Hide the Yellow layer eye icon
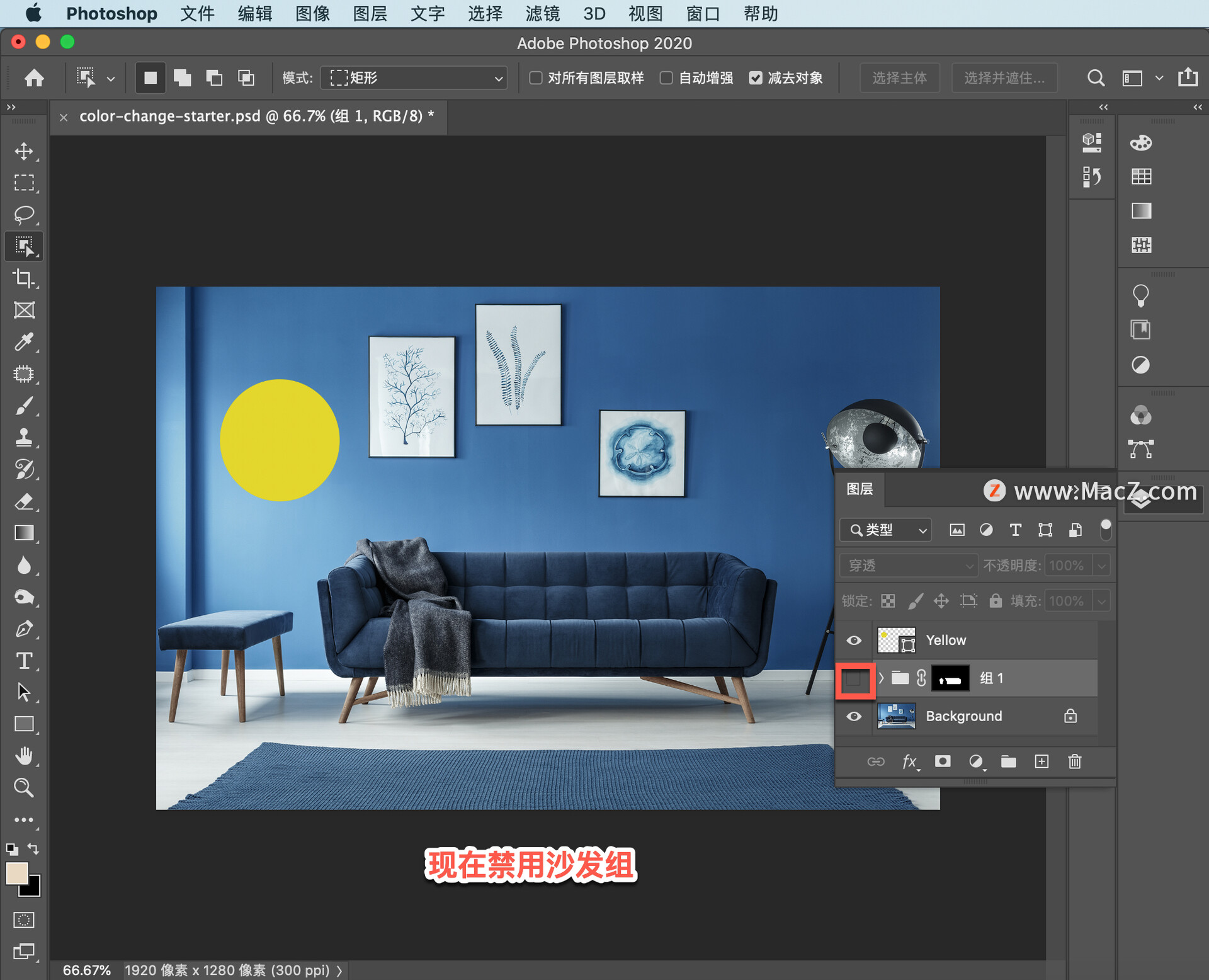This screenshot has height=980, width=1209. (854, 641)
